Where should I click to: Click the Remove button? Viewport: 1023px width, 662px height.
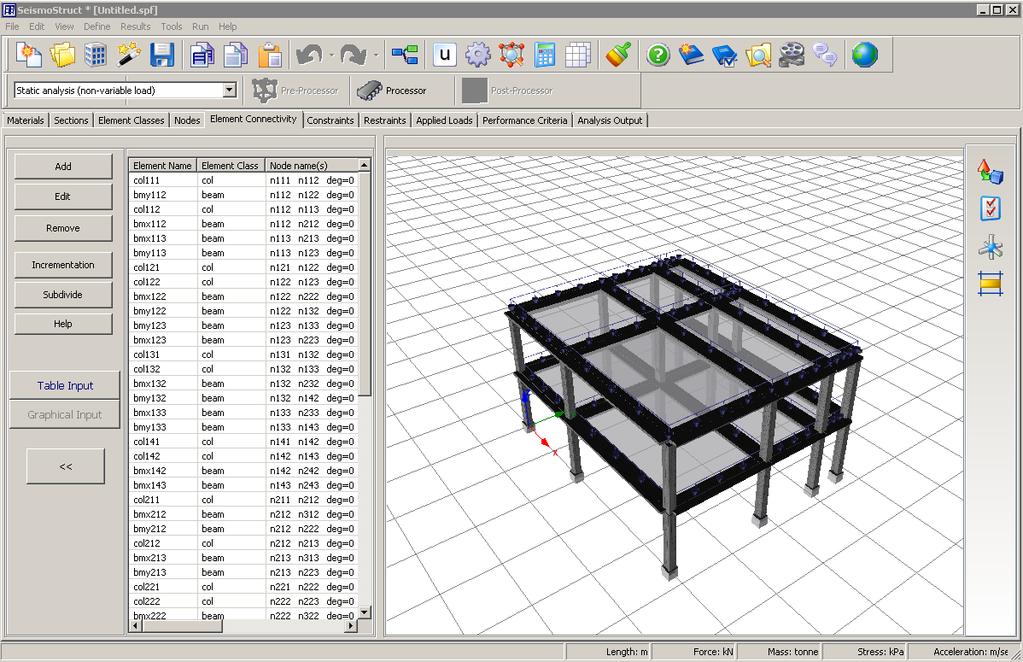click(x=63, y=228)
